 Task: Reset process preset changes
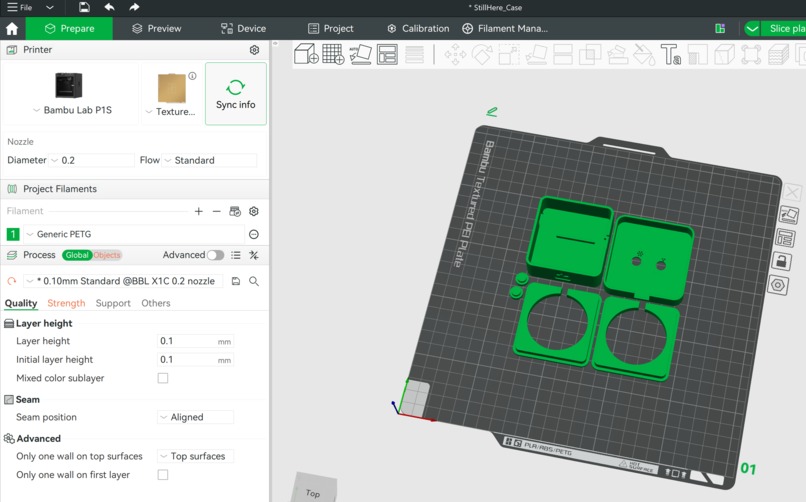point(11,281)
